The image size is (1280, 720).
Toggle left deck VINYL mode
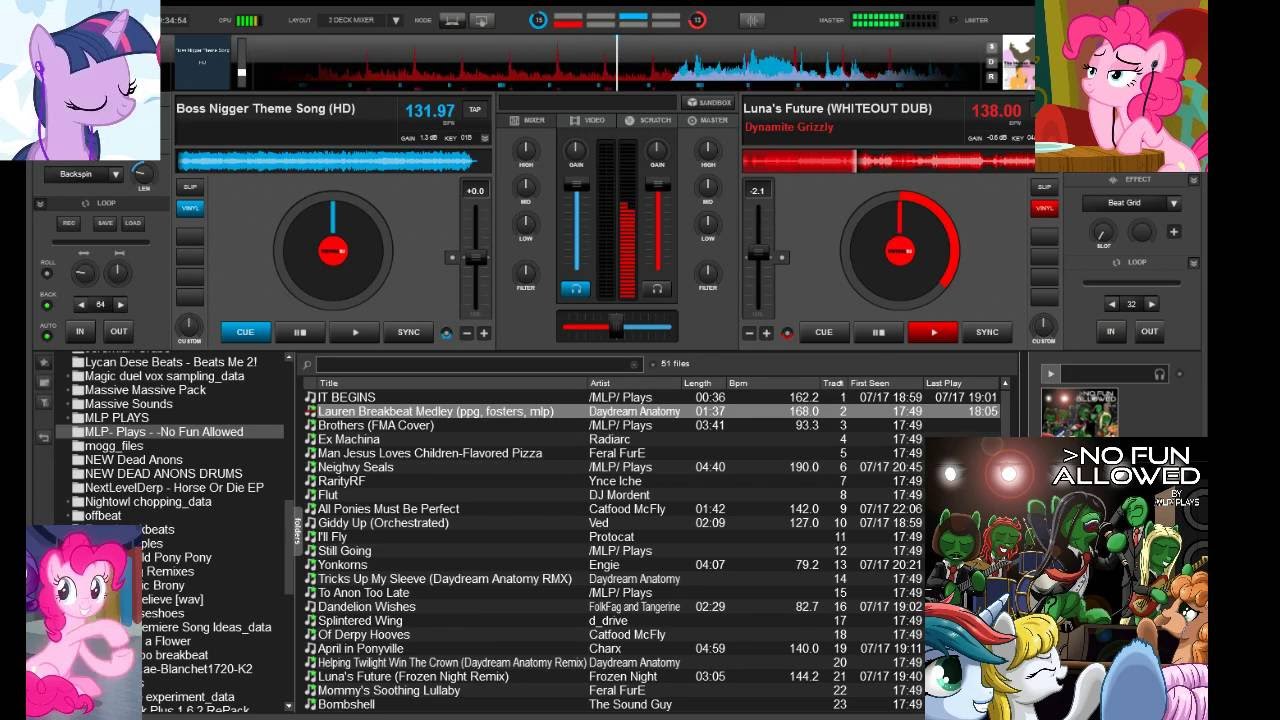(190, 208)
